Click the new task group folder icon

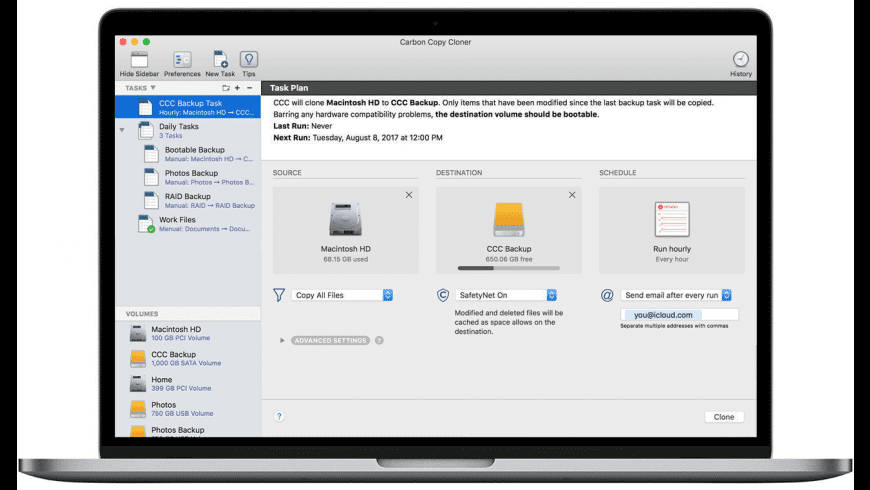pos(226,88)
